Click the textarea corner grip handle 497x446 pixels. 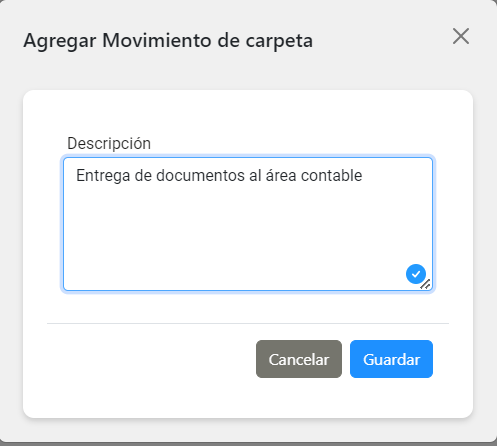426,284
